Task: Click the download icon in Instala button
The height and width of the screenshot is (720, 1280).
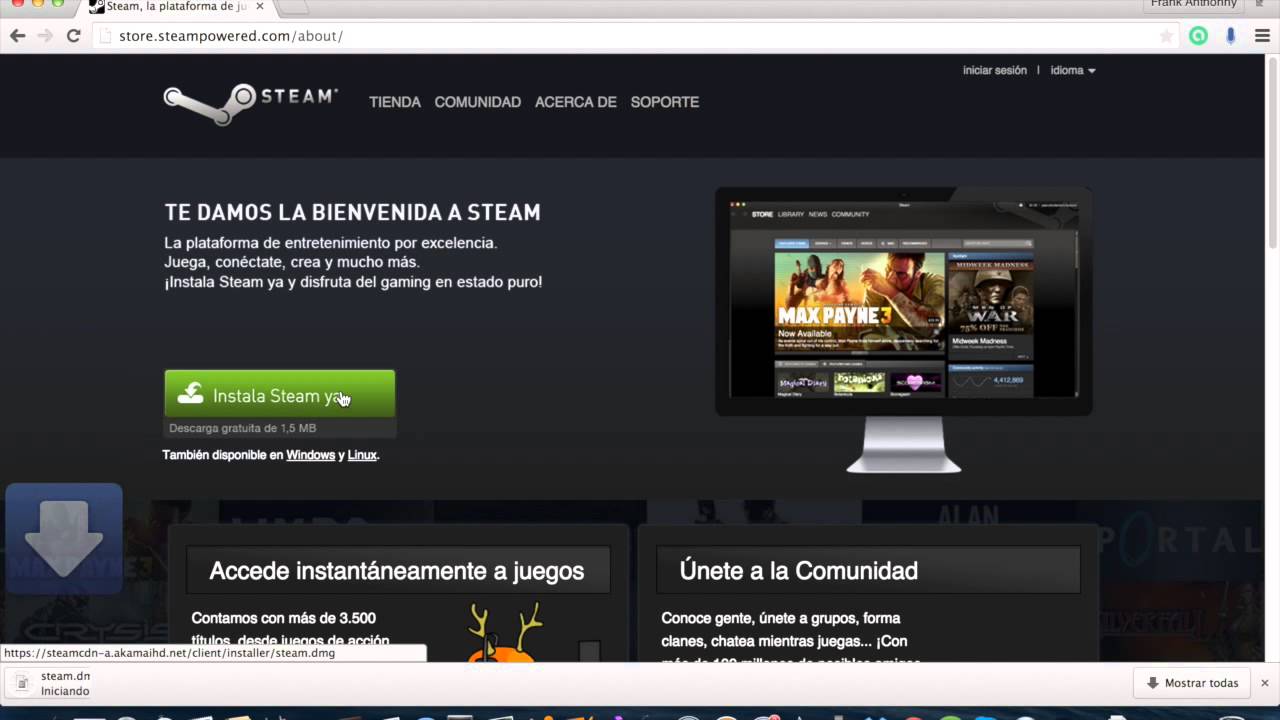Action: (190, 394)
